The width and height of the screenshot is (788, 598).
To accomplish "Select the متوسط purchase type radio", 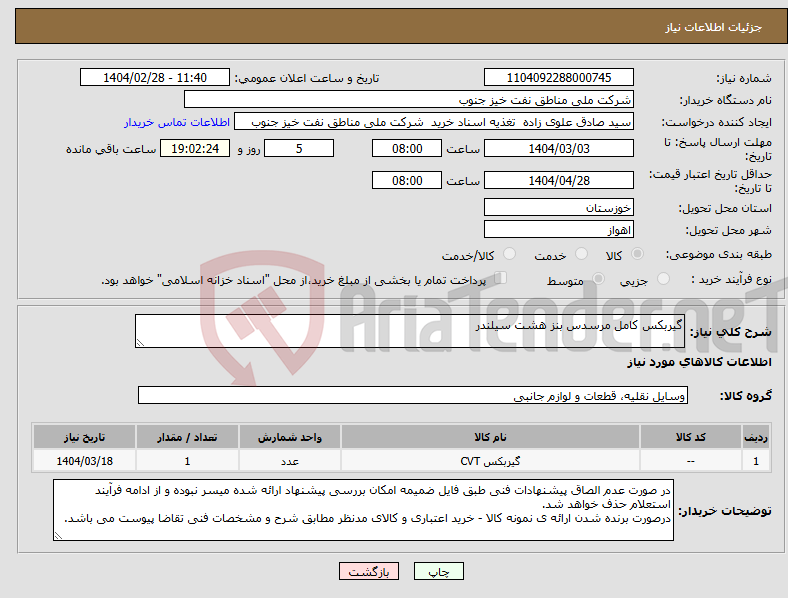I will click(x=598, y=279).
